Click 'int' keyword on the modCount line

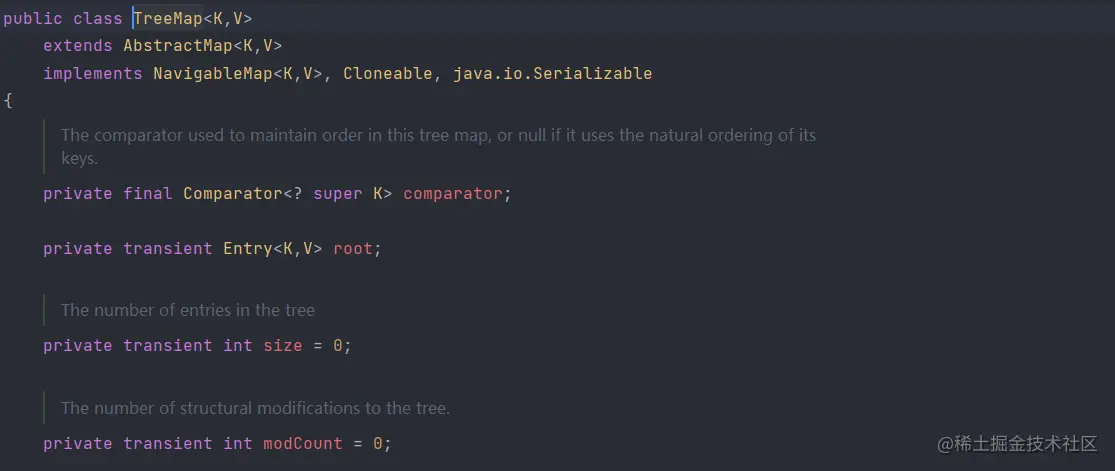point(238,444)
